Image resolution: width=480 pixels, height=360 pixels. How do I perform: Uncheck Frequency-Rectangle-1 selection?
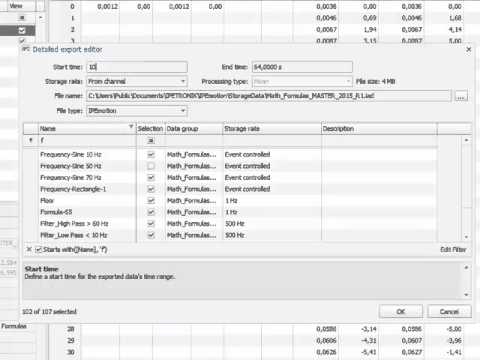click(x=151, y=189)
